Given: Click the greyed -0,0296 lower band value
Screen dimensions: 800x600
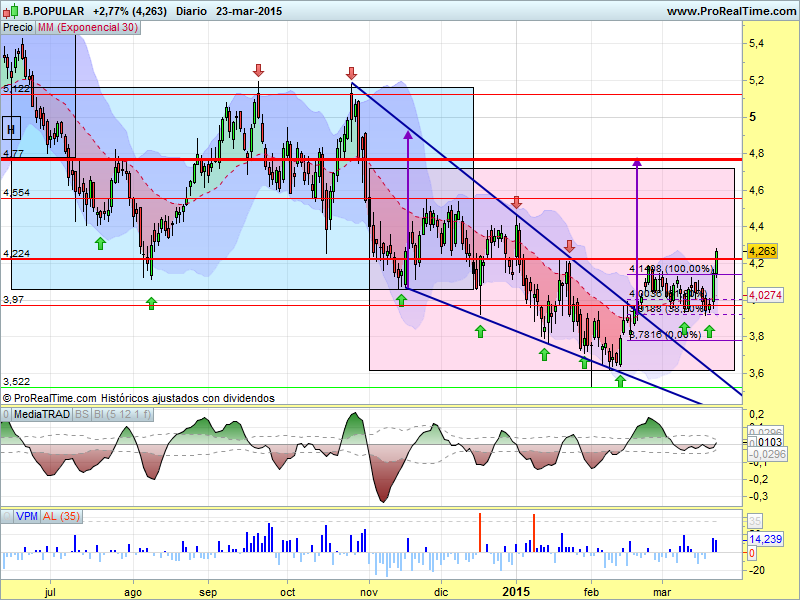Looking at the screenshot, I should [x=767, y=454].
